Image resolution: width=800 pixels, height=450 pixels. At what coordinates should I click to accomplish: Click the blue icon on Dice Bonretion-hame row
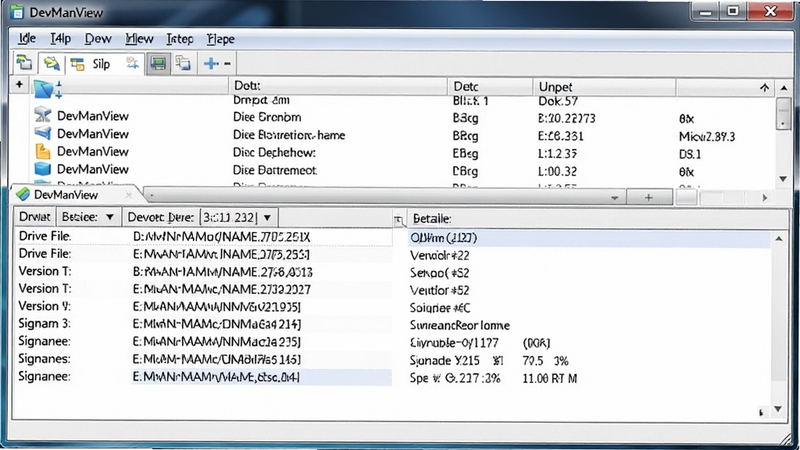click(43, 133)
